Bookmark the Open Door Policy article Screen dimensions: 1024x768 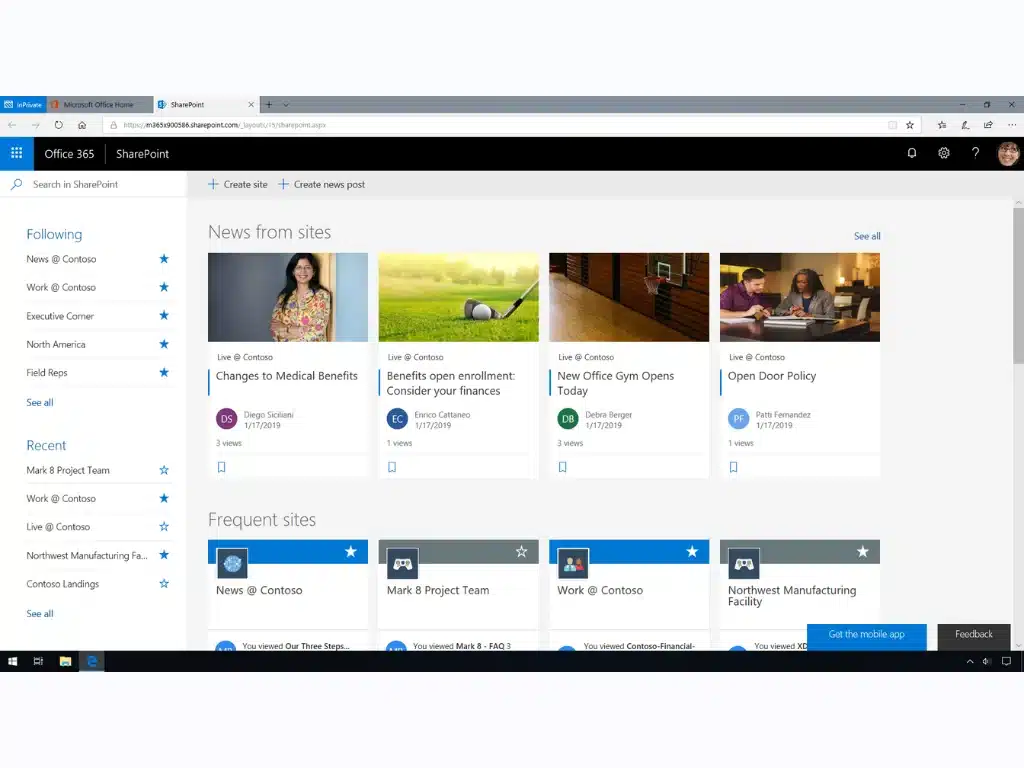(x=733, y=467)
